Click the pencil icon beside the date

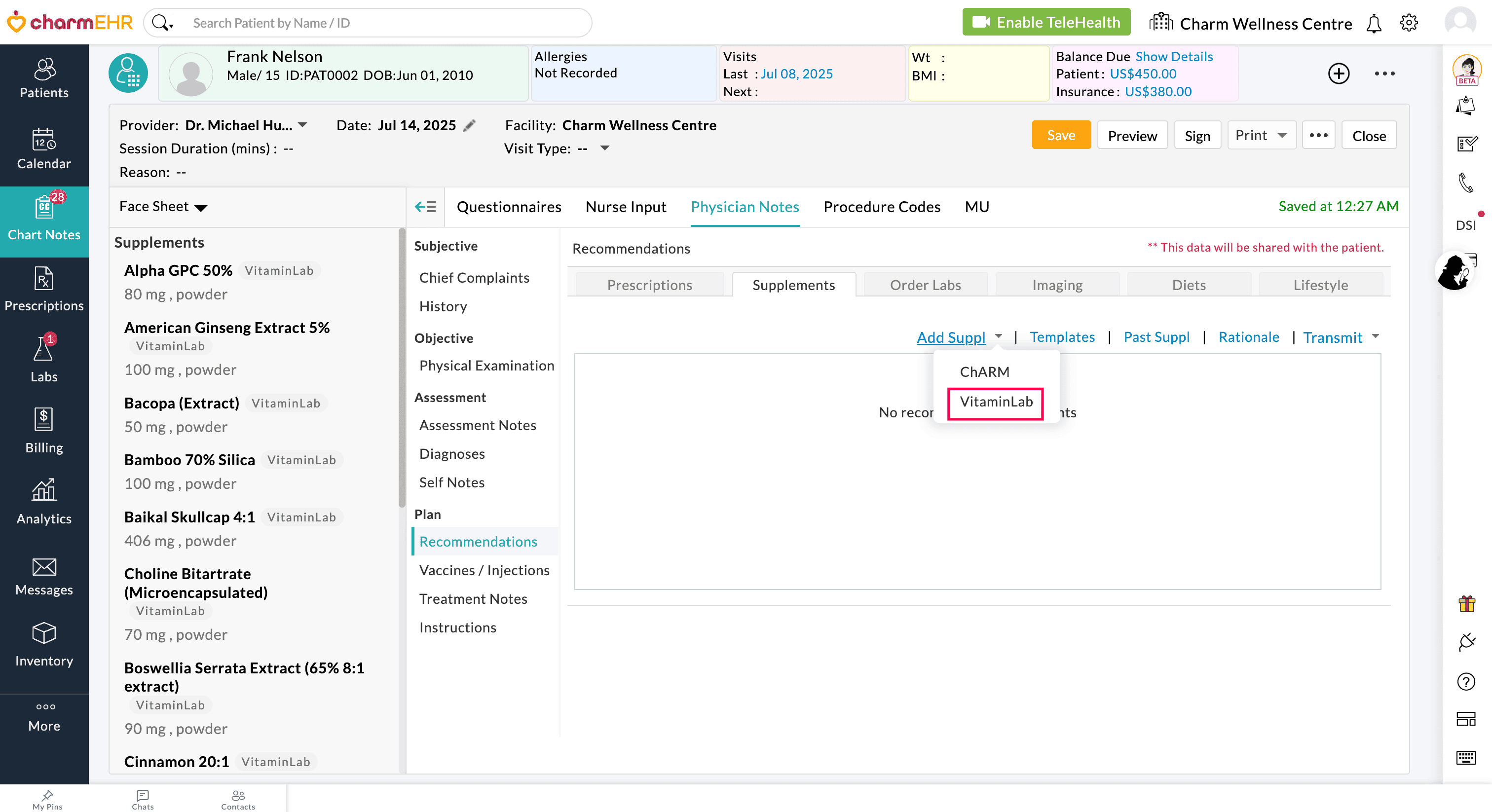[469, 126]
